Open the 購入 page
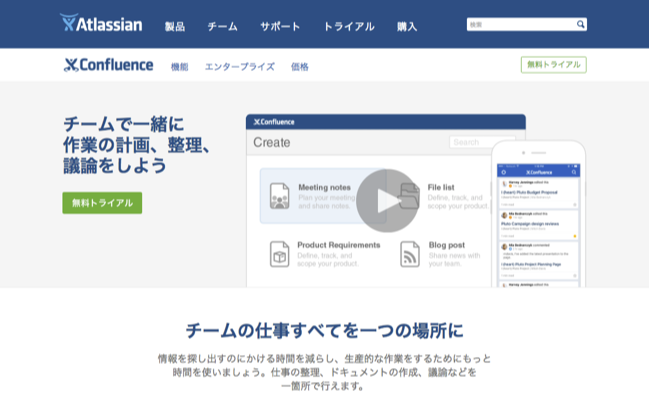This screenshot has height=407, width=649. point(407,26)
